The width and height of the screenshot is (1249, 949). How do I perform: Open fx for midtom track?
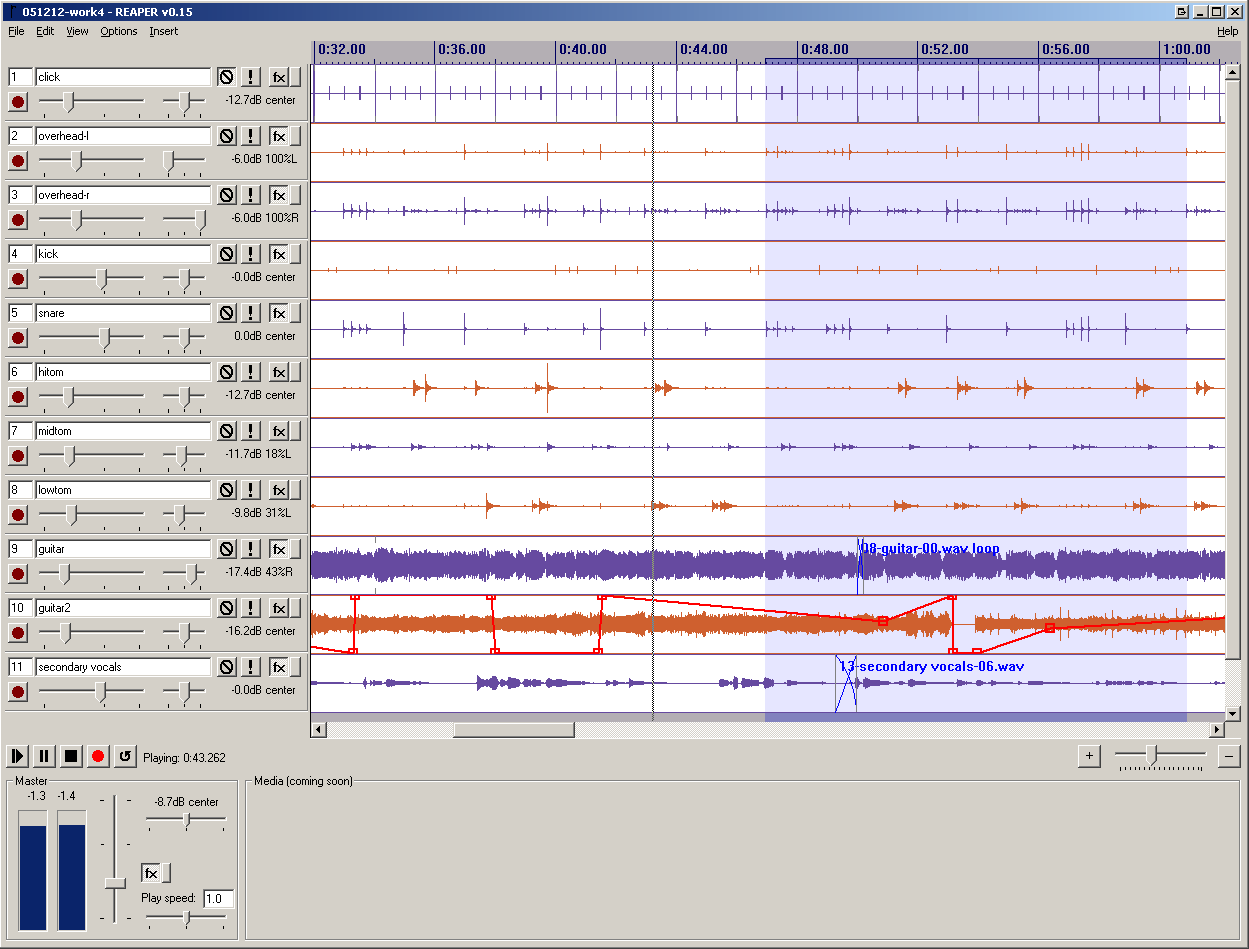[279, 431]
